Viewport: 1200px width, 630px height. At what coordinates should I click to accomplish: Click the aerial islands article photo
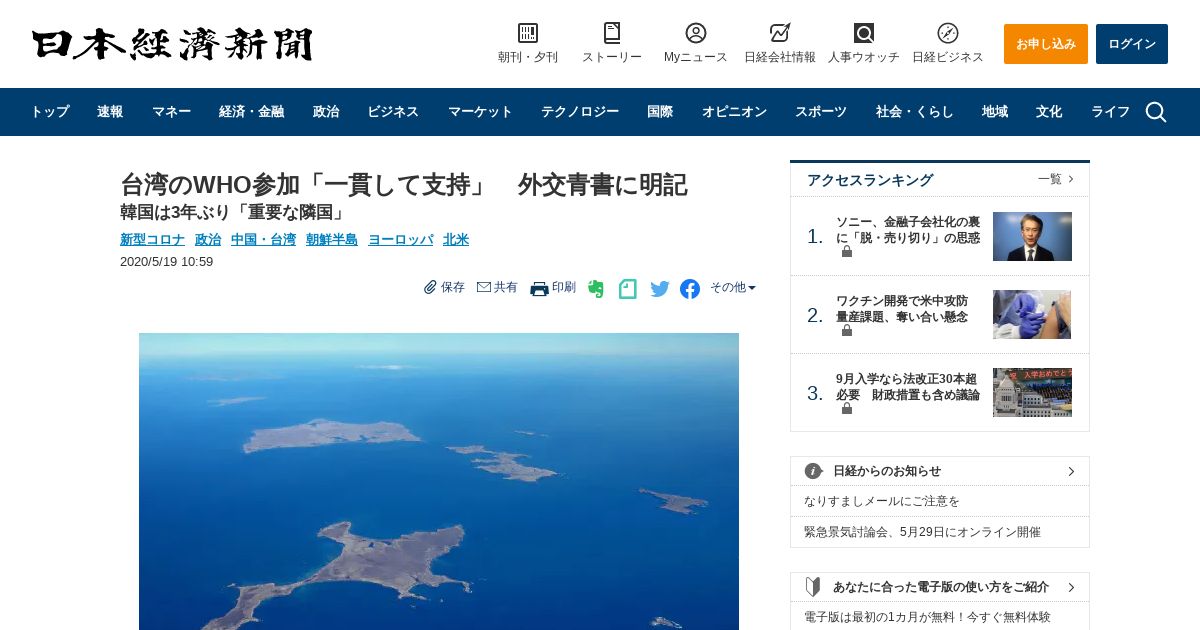[439, 481]
